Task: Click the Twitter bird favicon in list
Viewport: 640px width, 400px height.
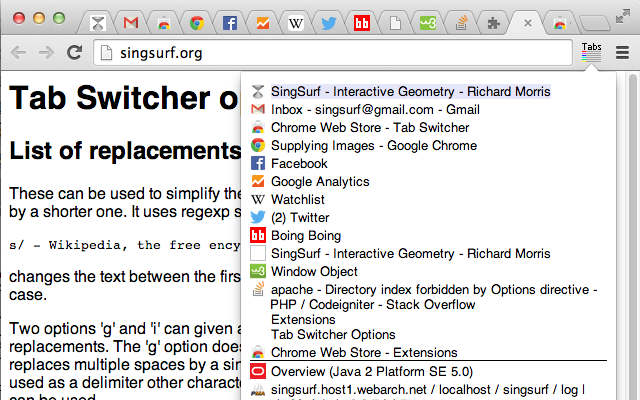Action: (x=258, y=217)
